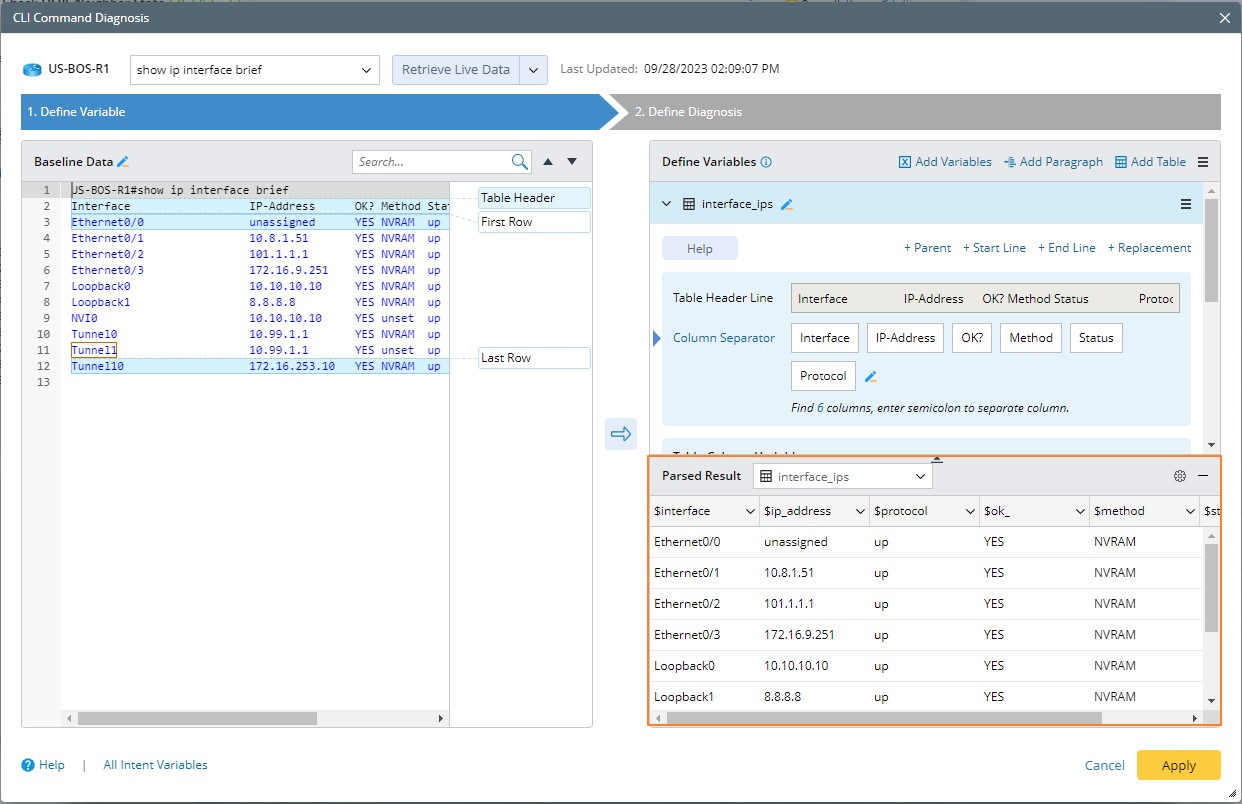Click the transfer right arrow button
1242x804 pixels.
(621, 434)
